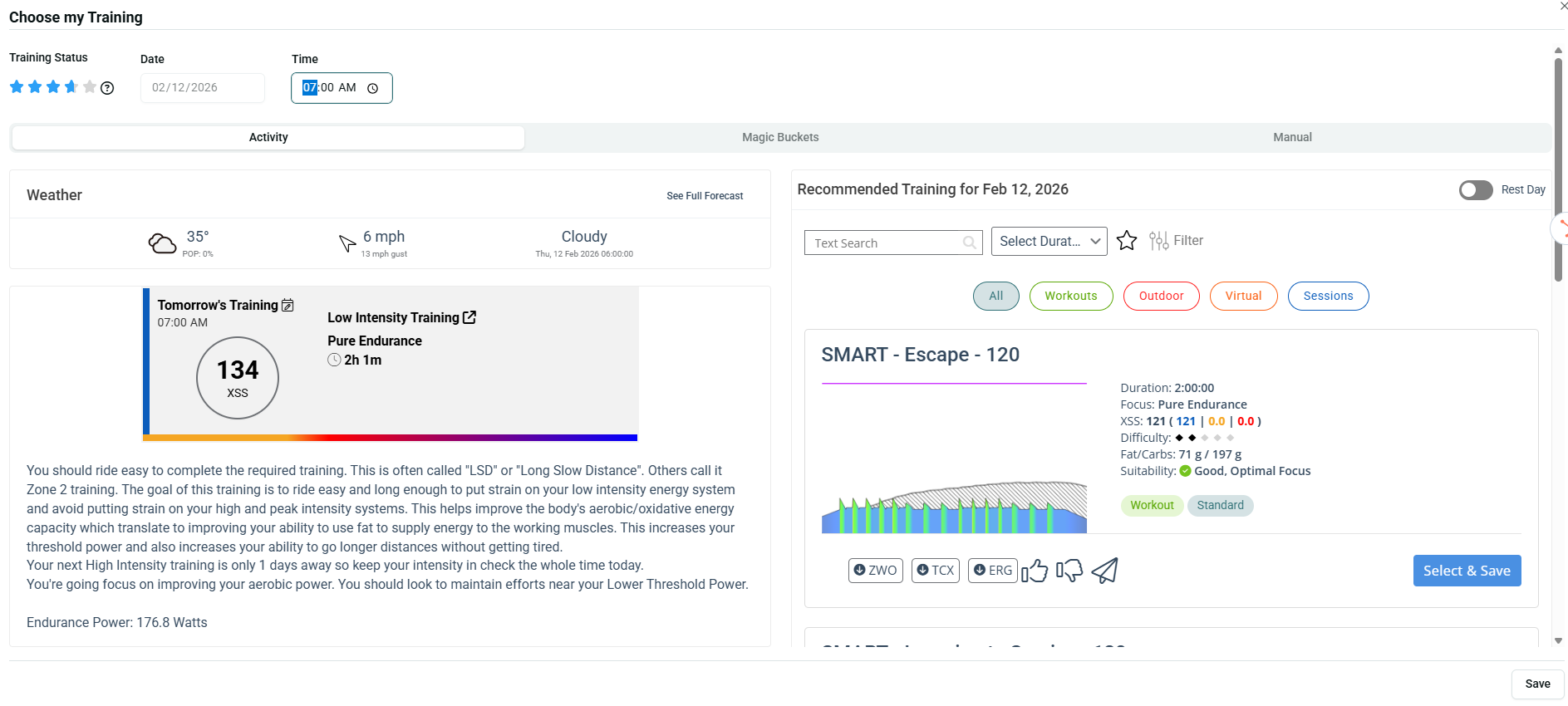The width and height of the screenshot is (1568, 706).
Task: Click the paper plane send icon
Action: click(x=1104, y=571)
